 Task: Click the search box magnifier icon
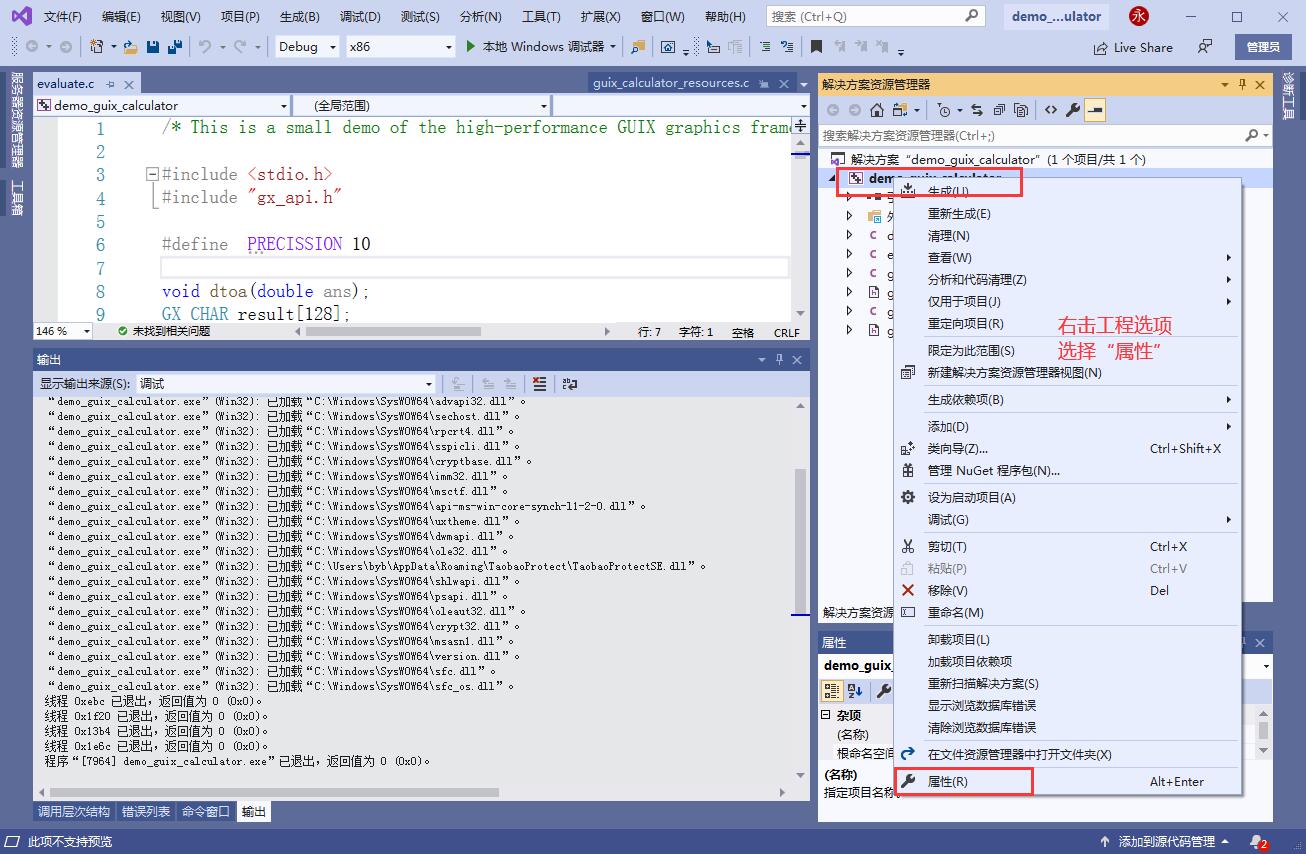pos(971,16)
